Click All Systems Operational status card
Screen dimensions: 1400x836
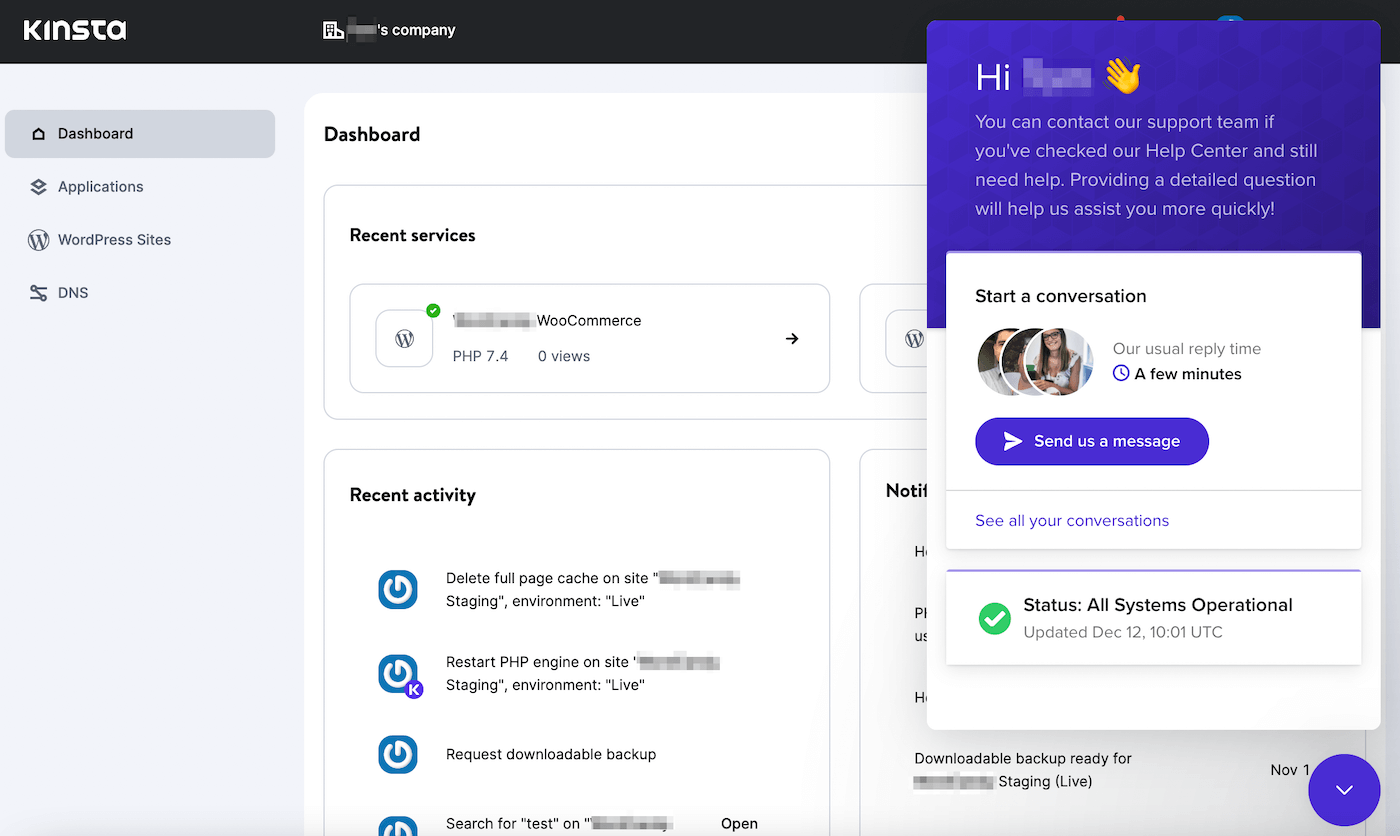(x=1153, y=618)
